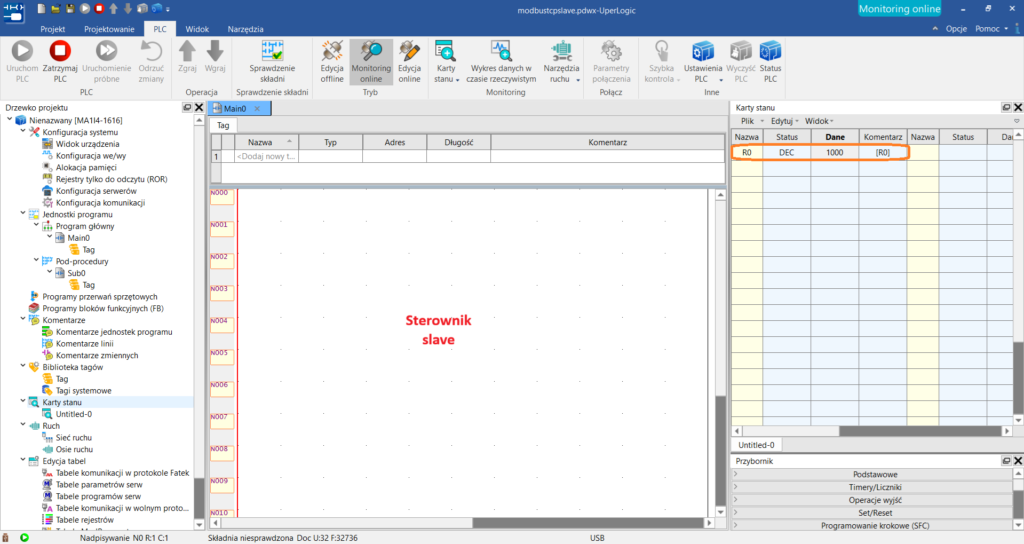1024x544 pixels.
Task: Collapse the Konfiguracja systemu tree node
Action: coord(23,131)
